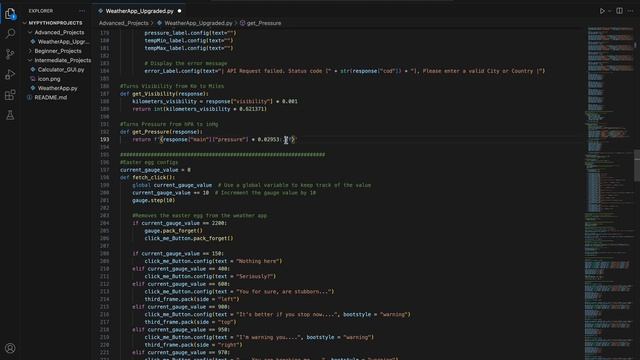Click the EXPLORER panel title
The width and height of the screenshot is (640, 360).
[41, 11]
